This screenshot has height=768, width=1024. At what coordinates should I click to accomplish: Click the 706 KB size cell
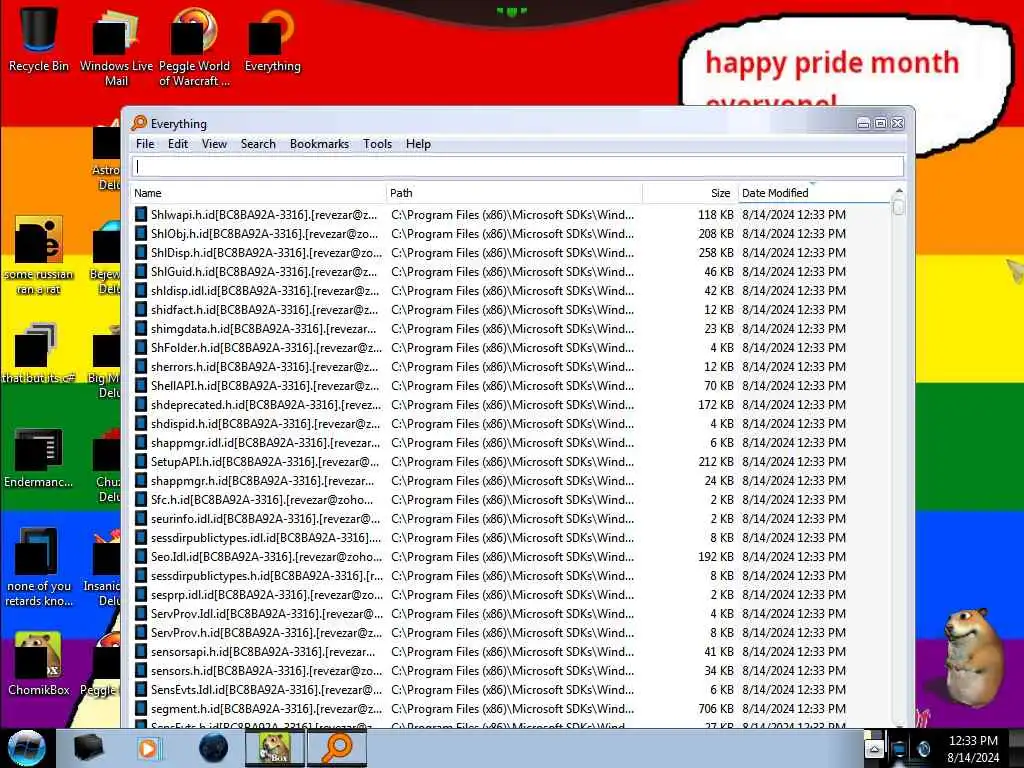tap(716, 708)
